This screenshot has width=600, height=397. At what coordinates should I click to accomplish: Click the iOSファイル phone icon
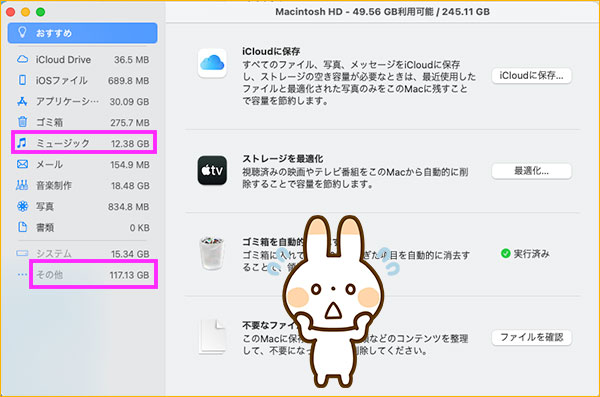tap(23, 80)
